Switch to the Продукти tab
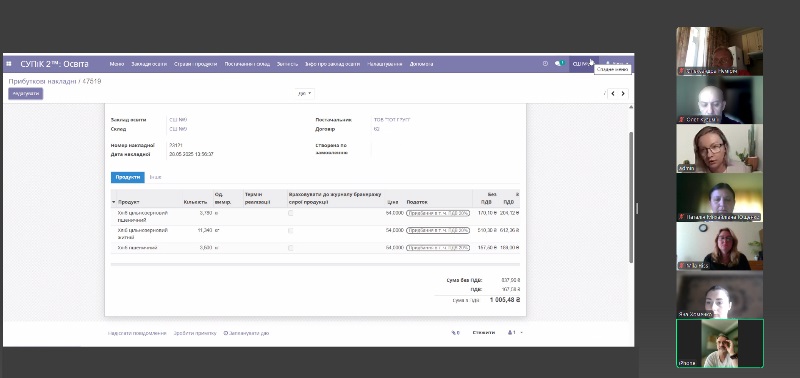800x378 pixels. tap(128, 177)
